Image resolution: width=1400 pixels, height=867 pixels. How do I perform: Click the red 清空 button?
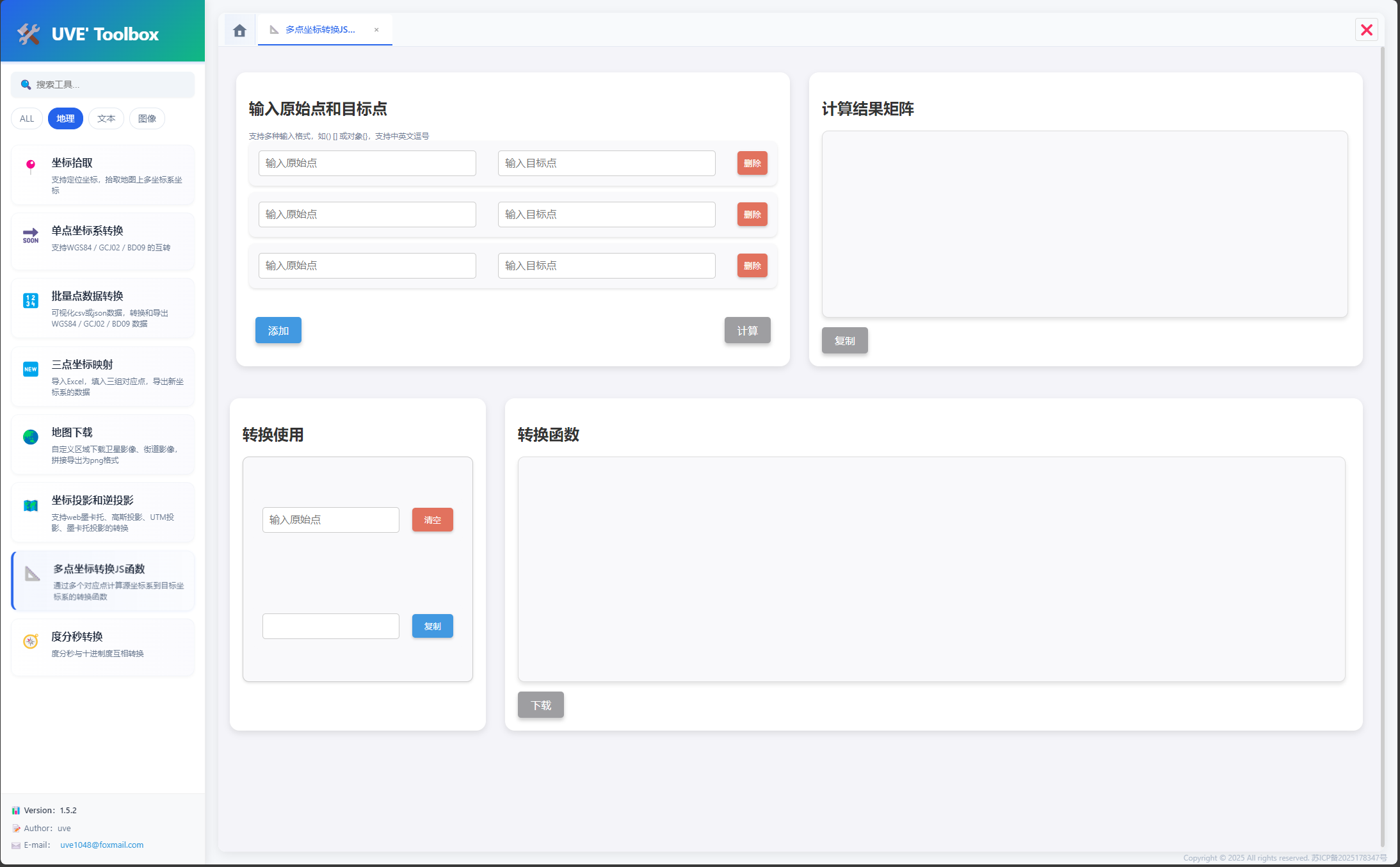(432, 519)
